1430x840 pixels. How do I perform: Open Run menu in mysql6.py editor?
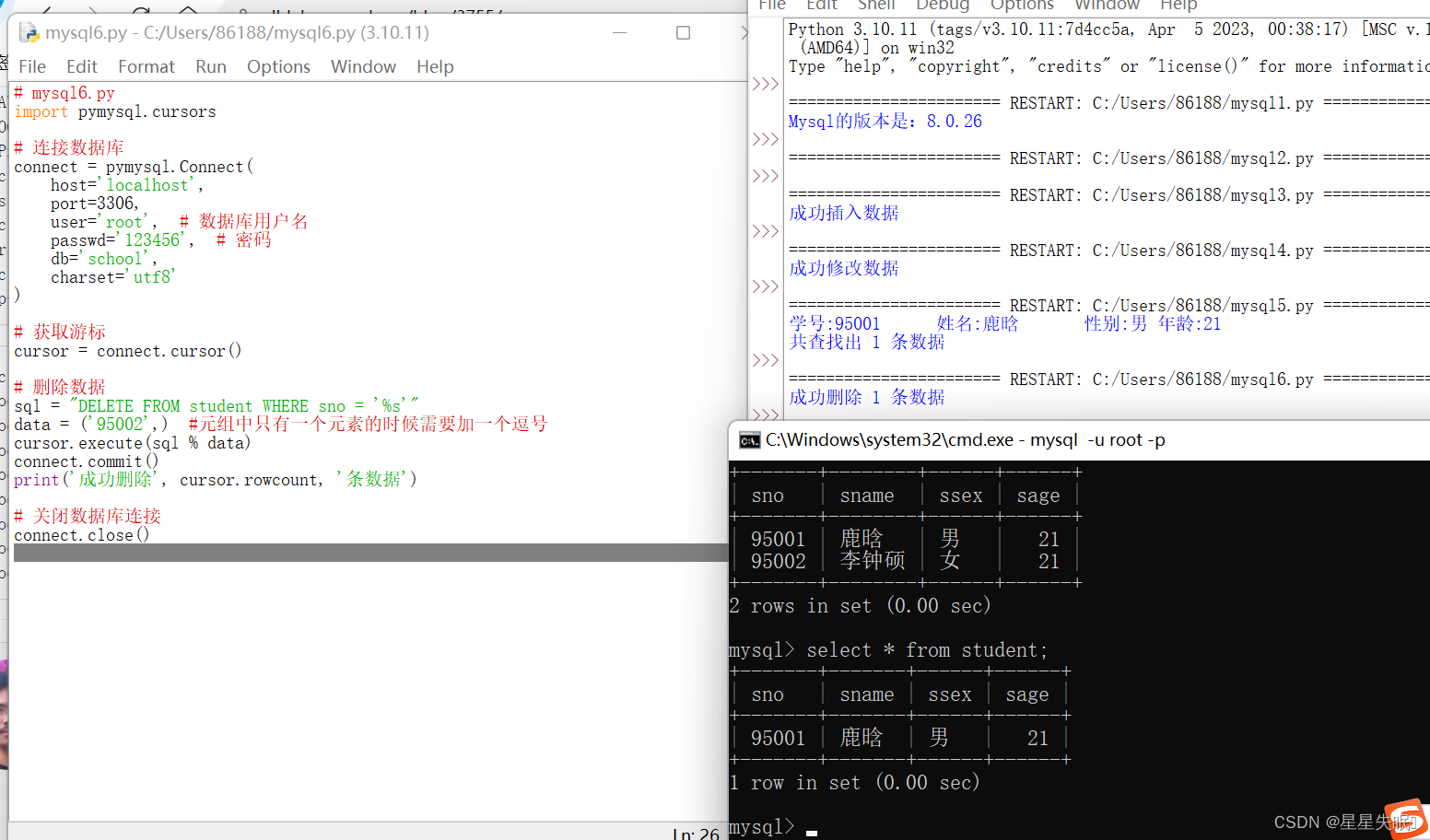[x=211, y=66]
